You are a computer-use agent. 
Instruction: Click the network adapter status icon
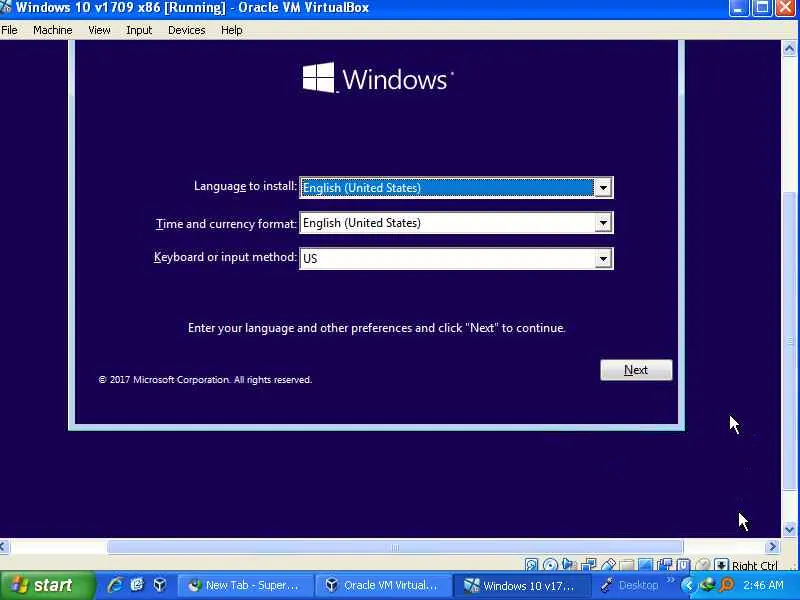[589, 564]
